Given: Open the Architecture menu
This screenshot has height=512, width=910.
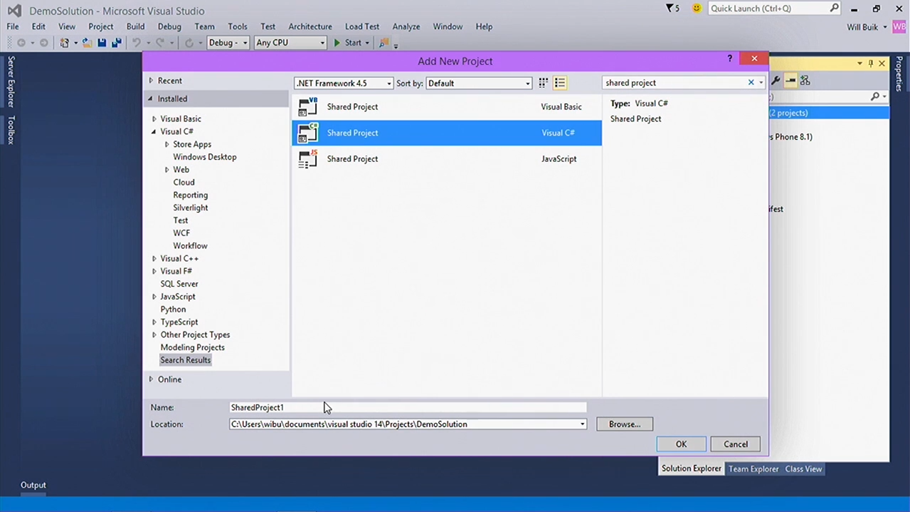Looking at the screenshot, I should tap(310, 27).
